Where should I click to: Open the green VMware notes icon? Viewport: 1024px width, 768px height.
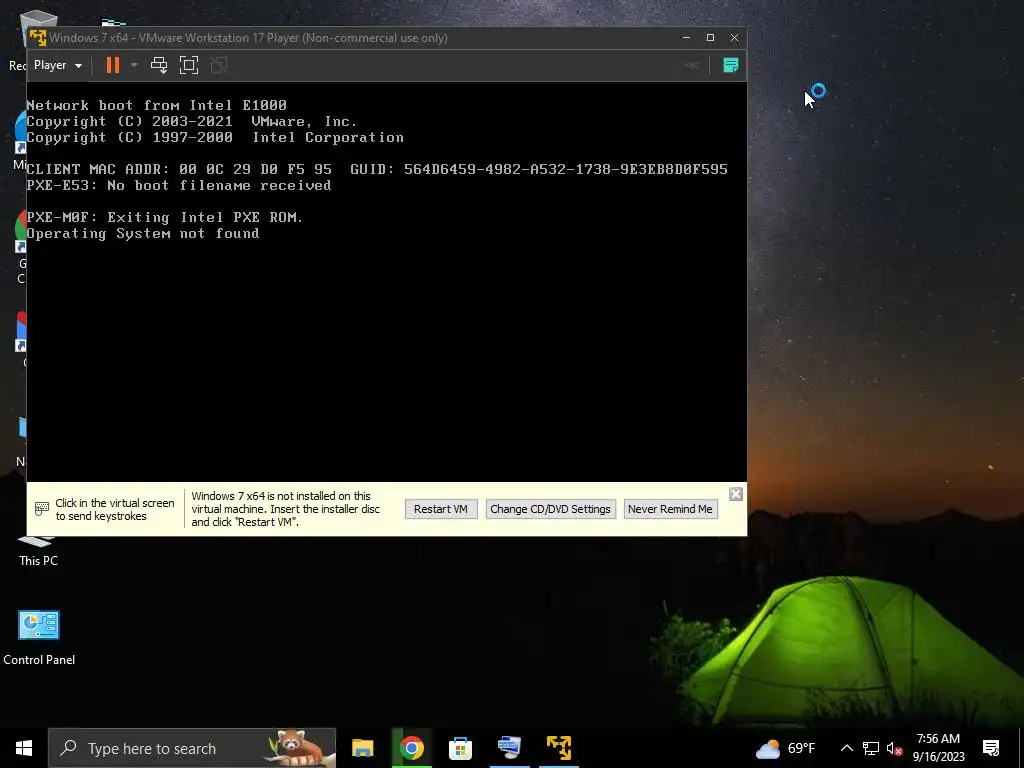tap(731, 65)
